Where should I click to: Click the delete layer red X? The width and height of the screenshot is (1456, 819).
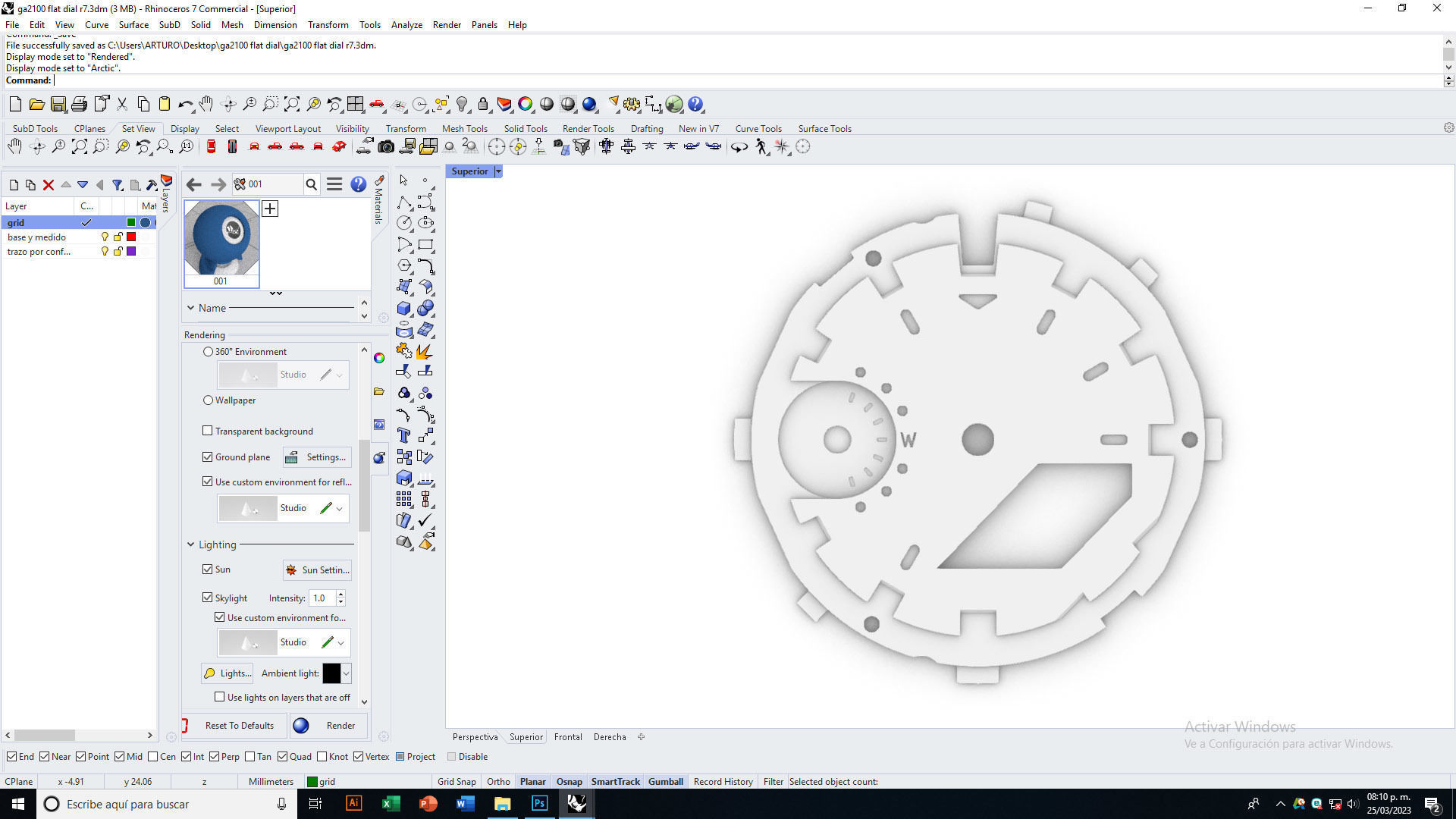49,184
